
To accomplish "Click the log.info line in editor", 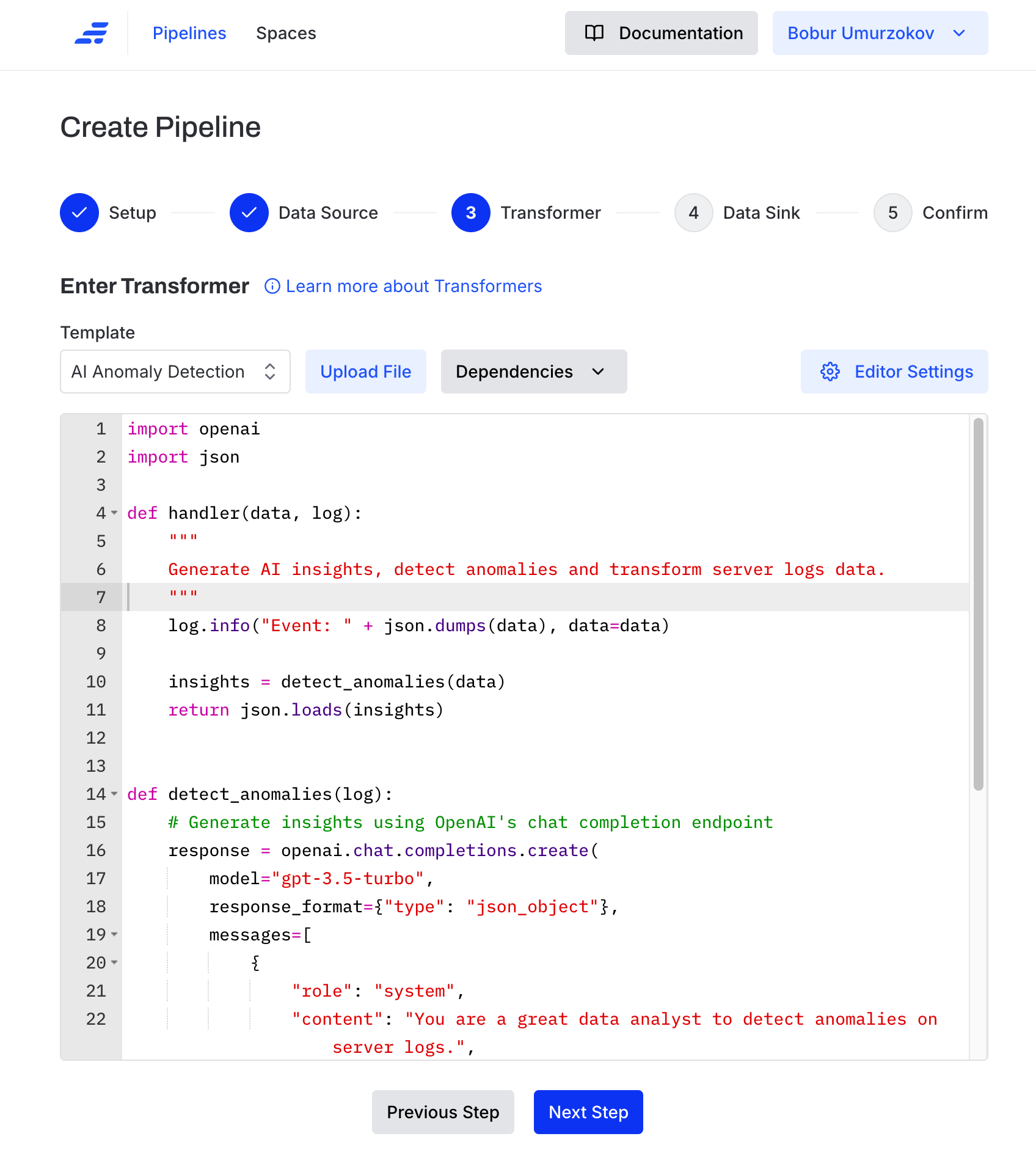I will (x=418, y=626).
